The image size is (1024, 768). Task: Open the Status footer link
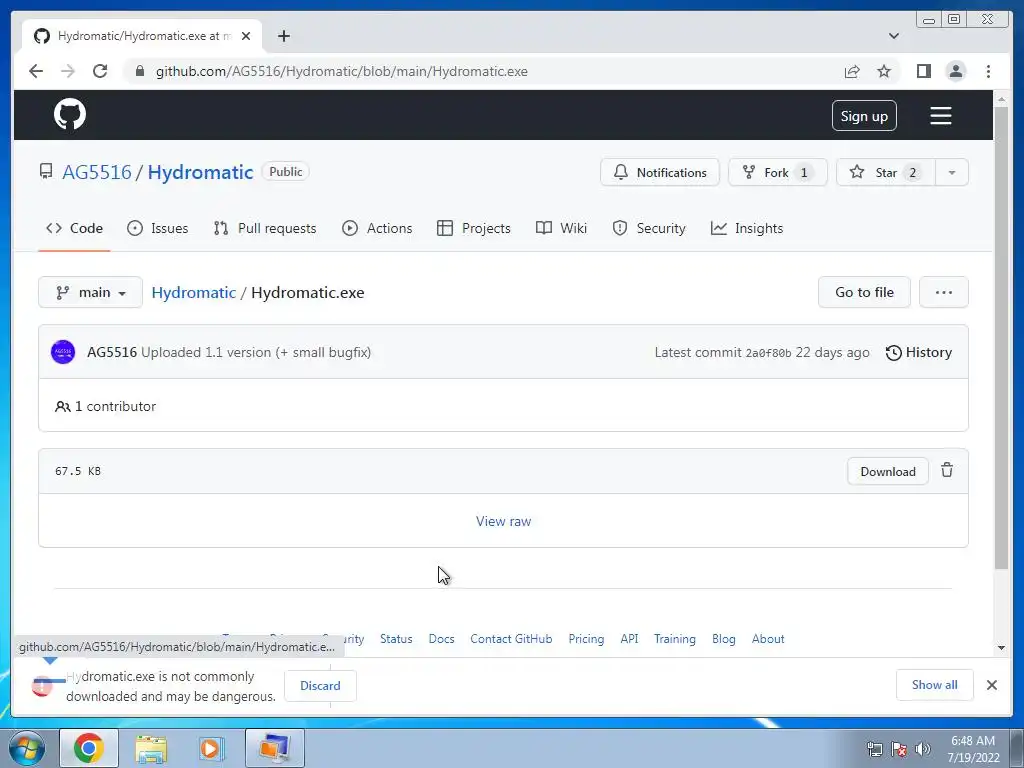(x=396, y=639)
